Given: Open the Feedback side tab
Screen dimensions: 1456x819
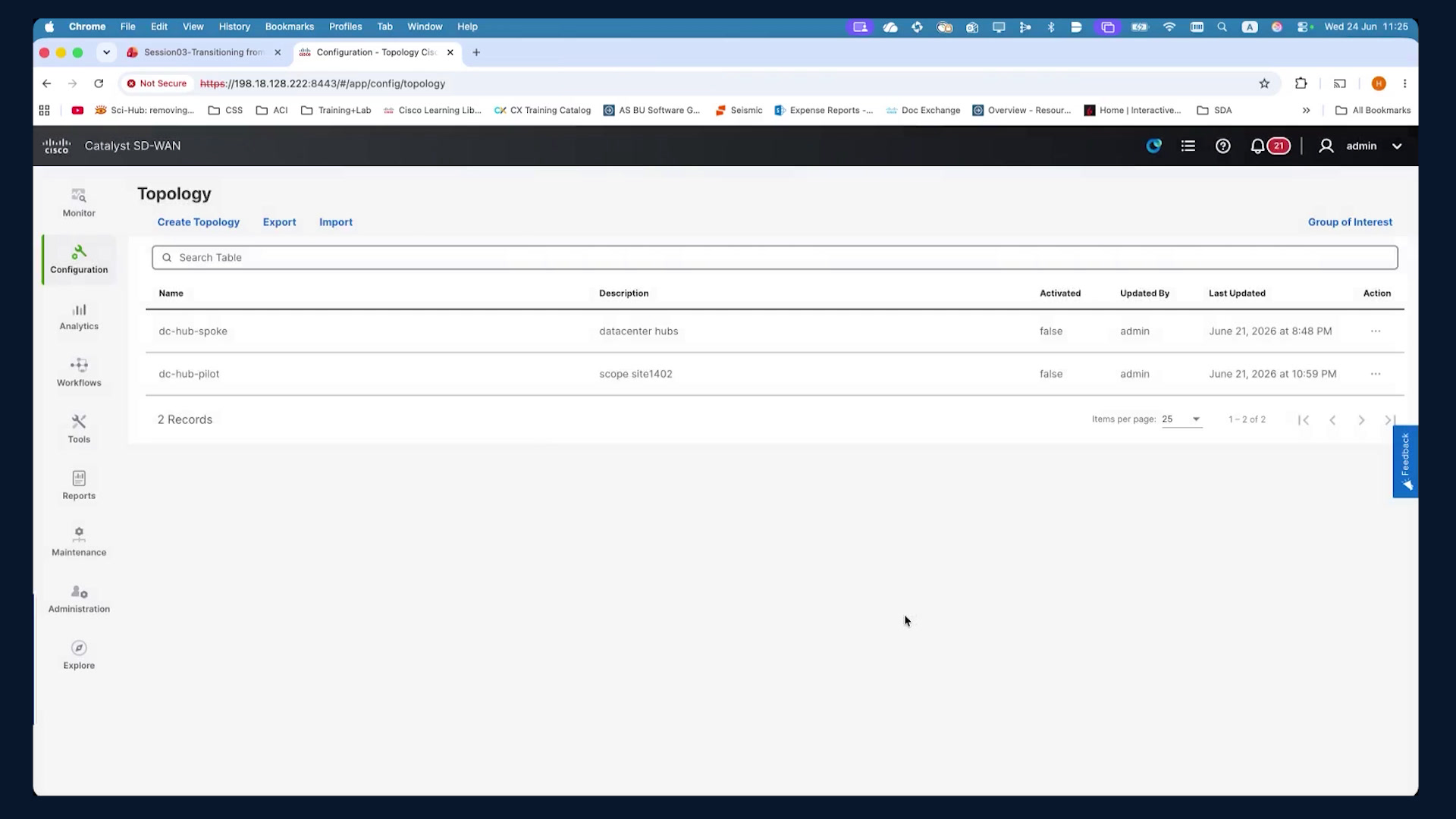Looking at the screenshot, I should coord(1405,461).
